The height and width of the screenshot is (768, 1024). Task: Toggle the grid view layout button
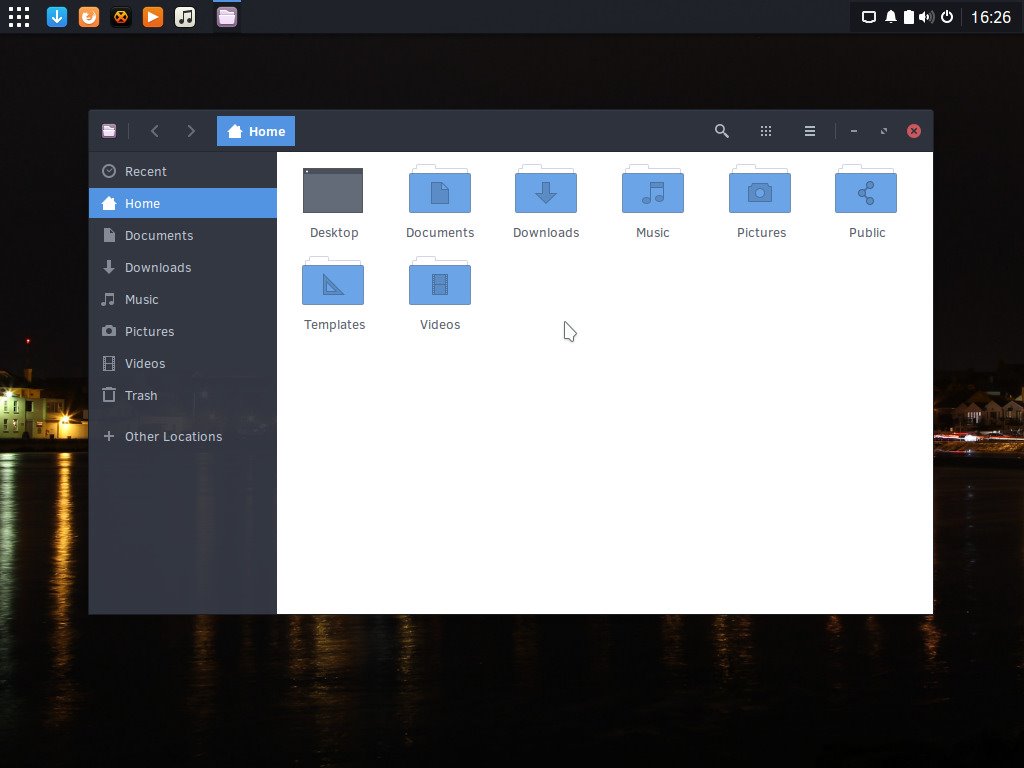point(766,131)
